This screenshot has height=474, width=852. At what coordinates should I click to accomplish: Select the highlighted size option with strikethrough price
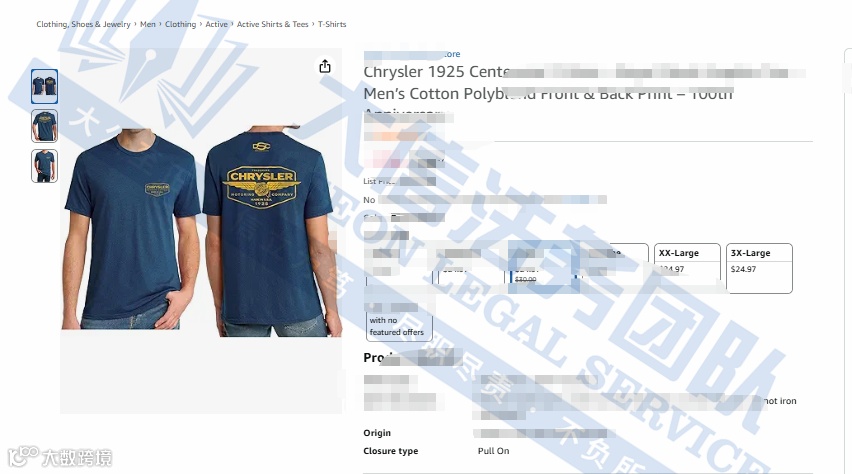pyautogui.click(x=542, y=267)
